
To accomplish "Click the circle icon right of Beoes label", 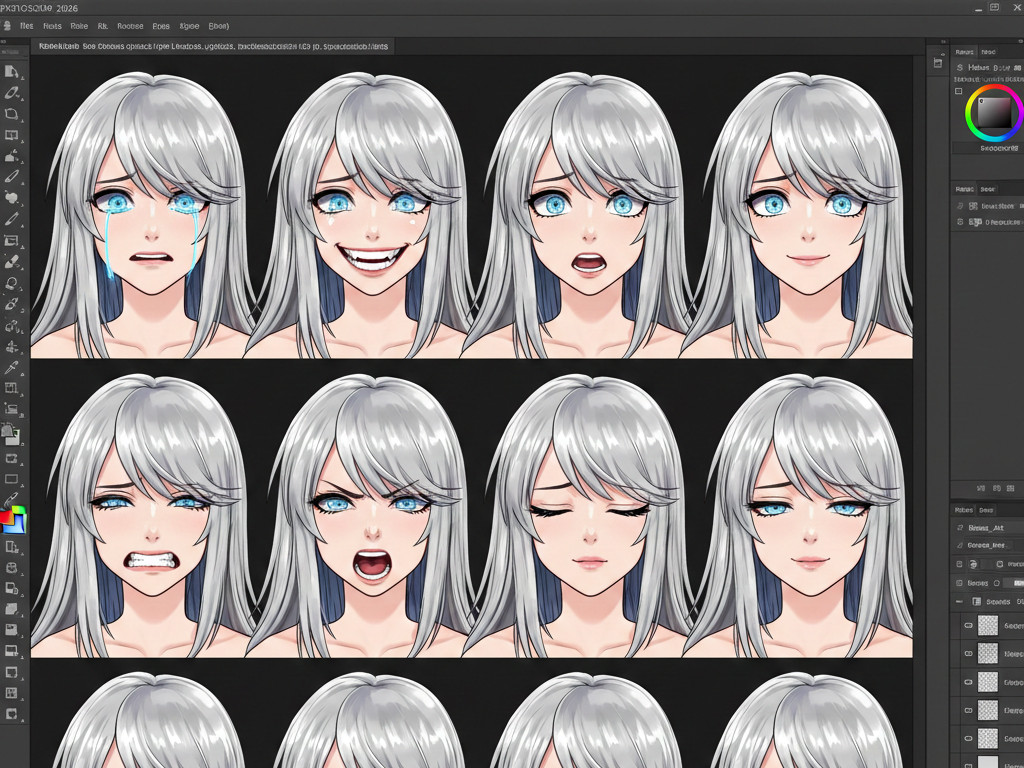I will point(997,583).
